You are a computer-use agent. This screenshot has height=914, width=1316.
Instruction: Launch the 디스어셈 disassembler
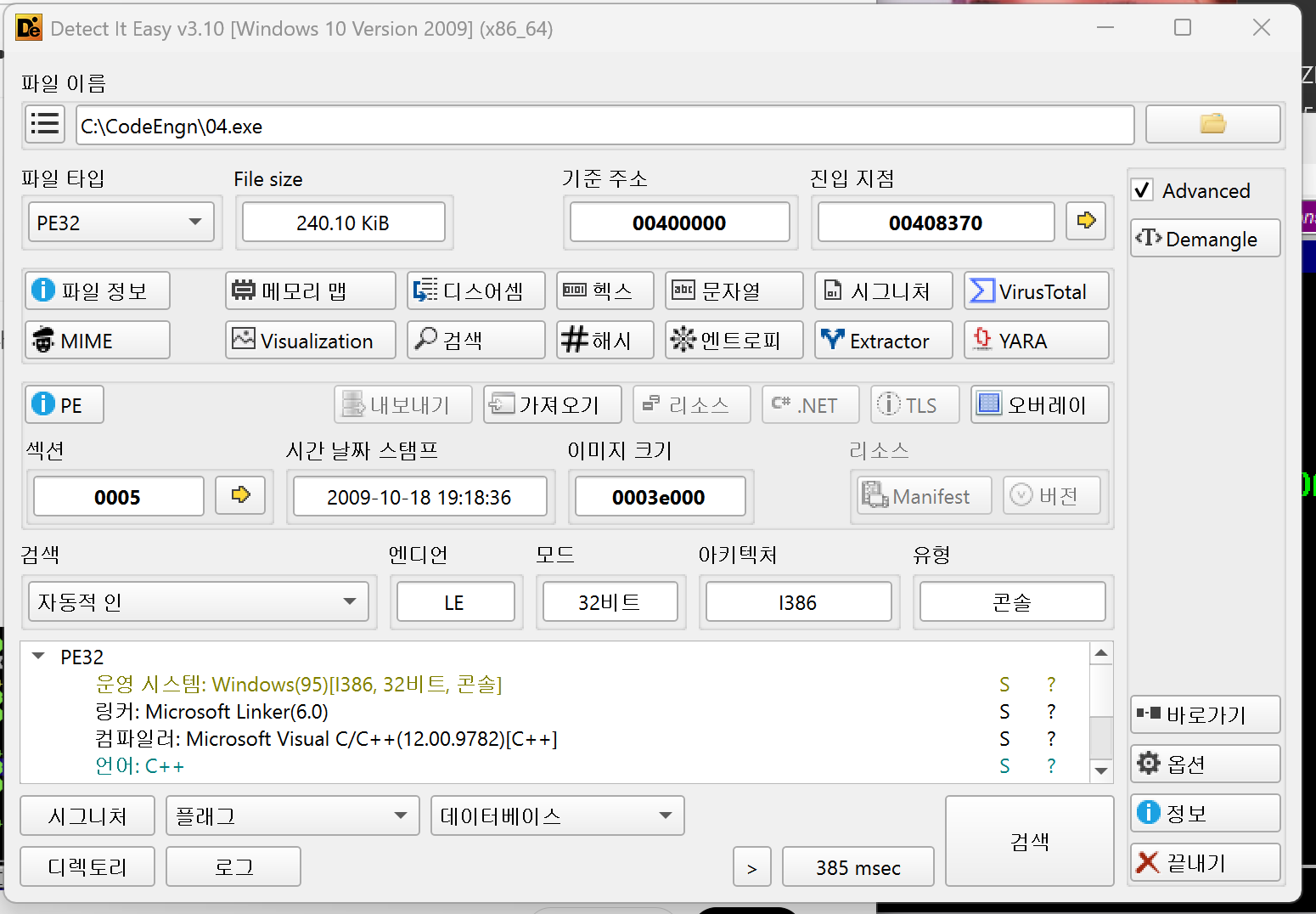click(x=476, y=291)
